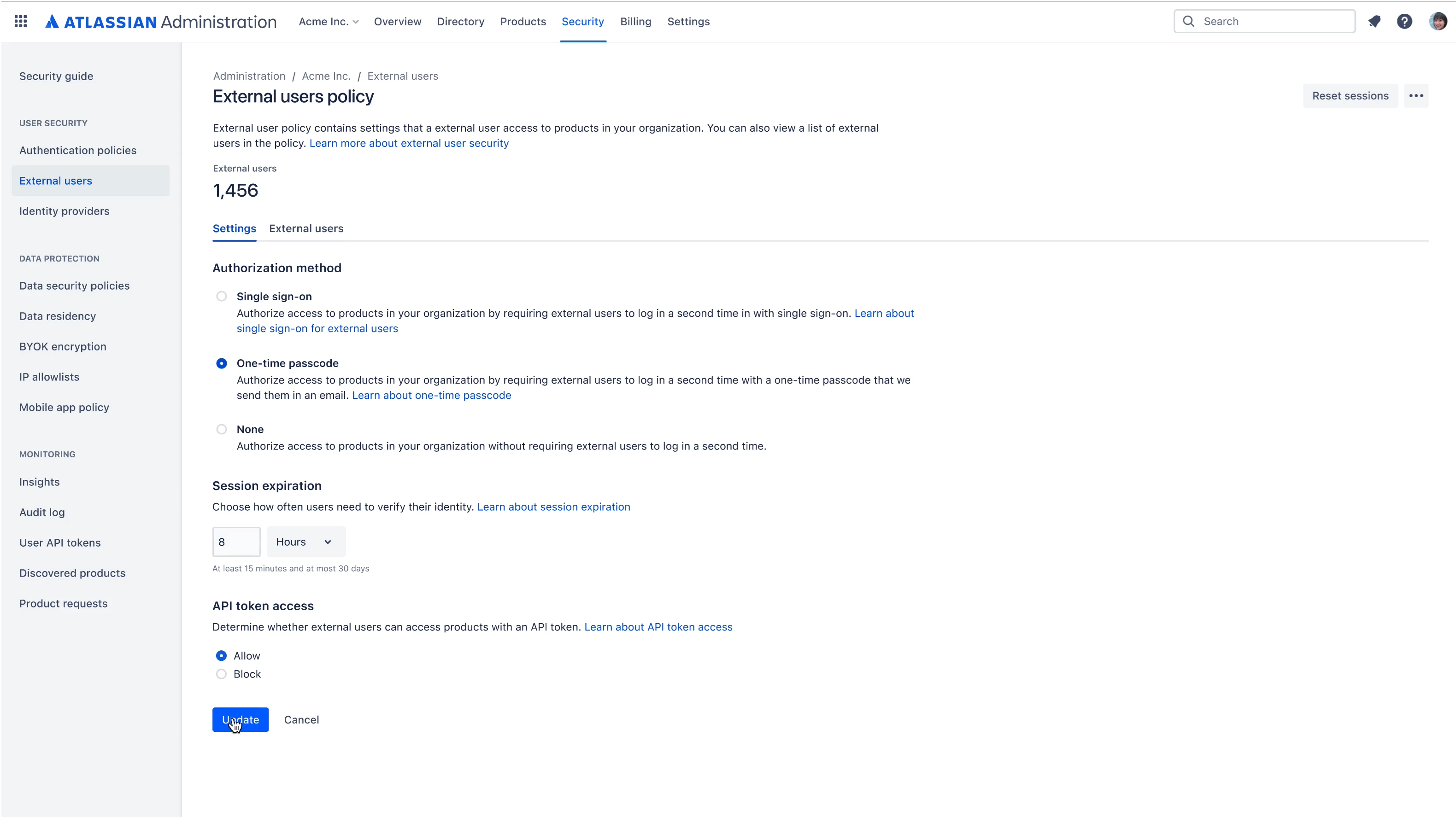Click the Authorization method heading

pyautogui.click(x=276, y=268)
